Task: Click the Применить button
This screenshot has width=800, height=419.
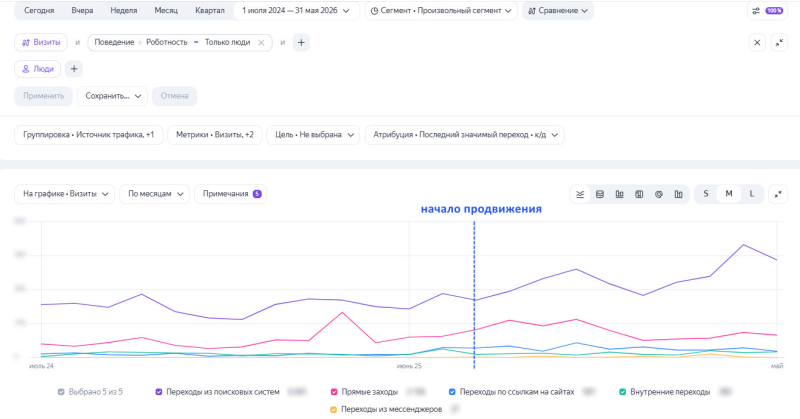Action: [x=43, y=96]
